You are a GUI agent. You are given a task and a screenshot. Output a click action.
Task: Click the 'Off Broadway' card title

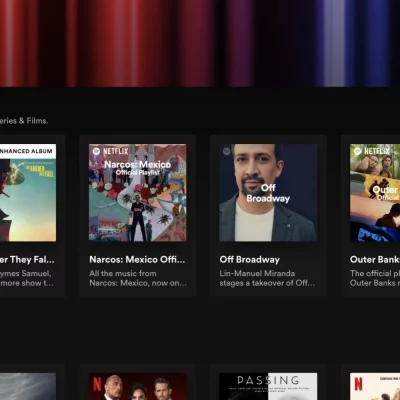point(250,260)
